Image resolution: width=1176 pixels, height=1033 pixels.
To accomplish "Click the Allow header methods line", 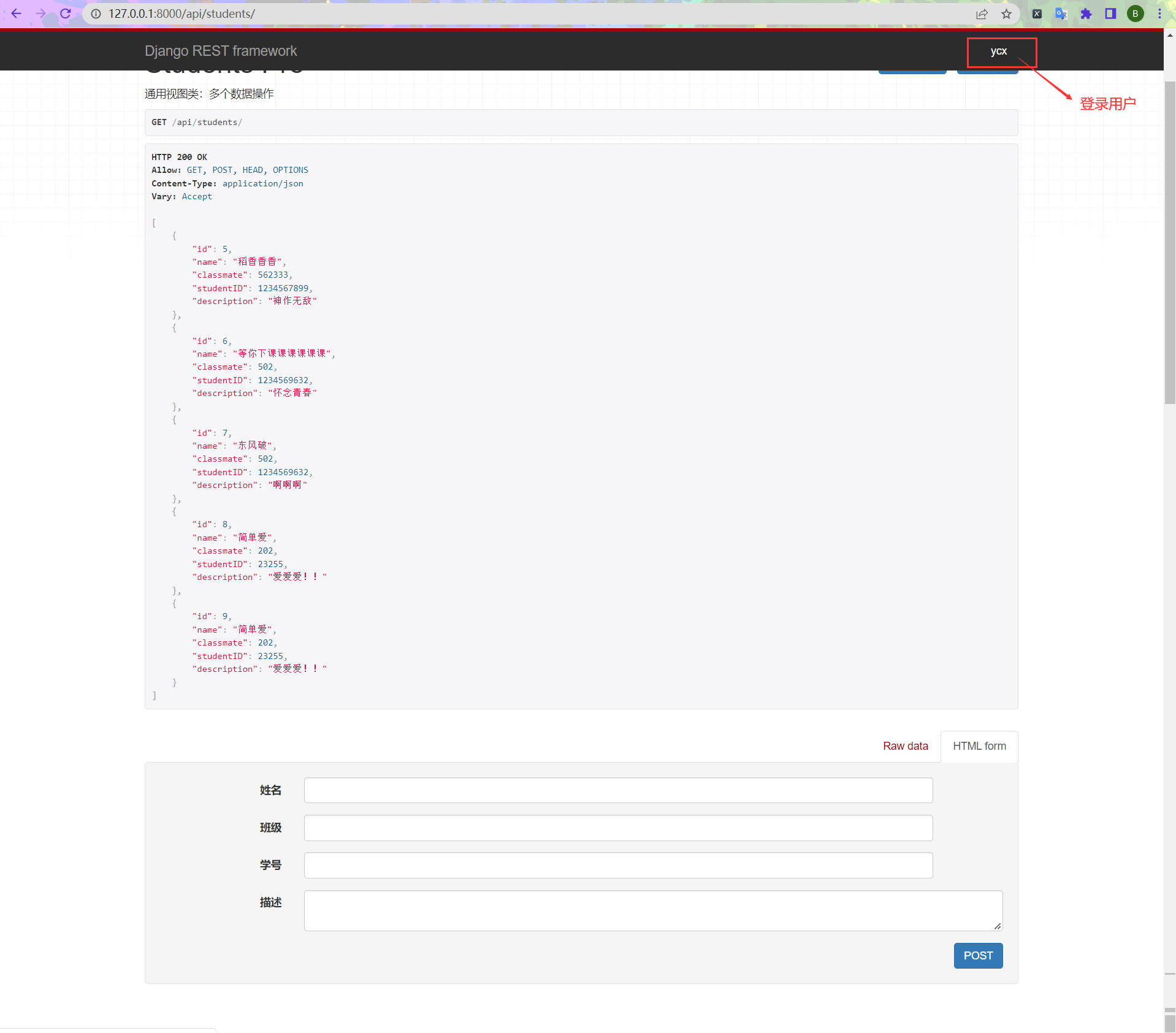I will click(x=230, y=170).
